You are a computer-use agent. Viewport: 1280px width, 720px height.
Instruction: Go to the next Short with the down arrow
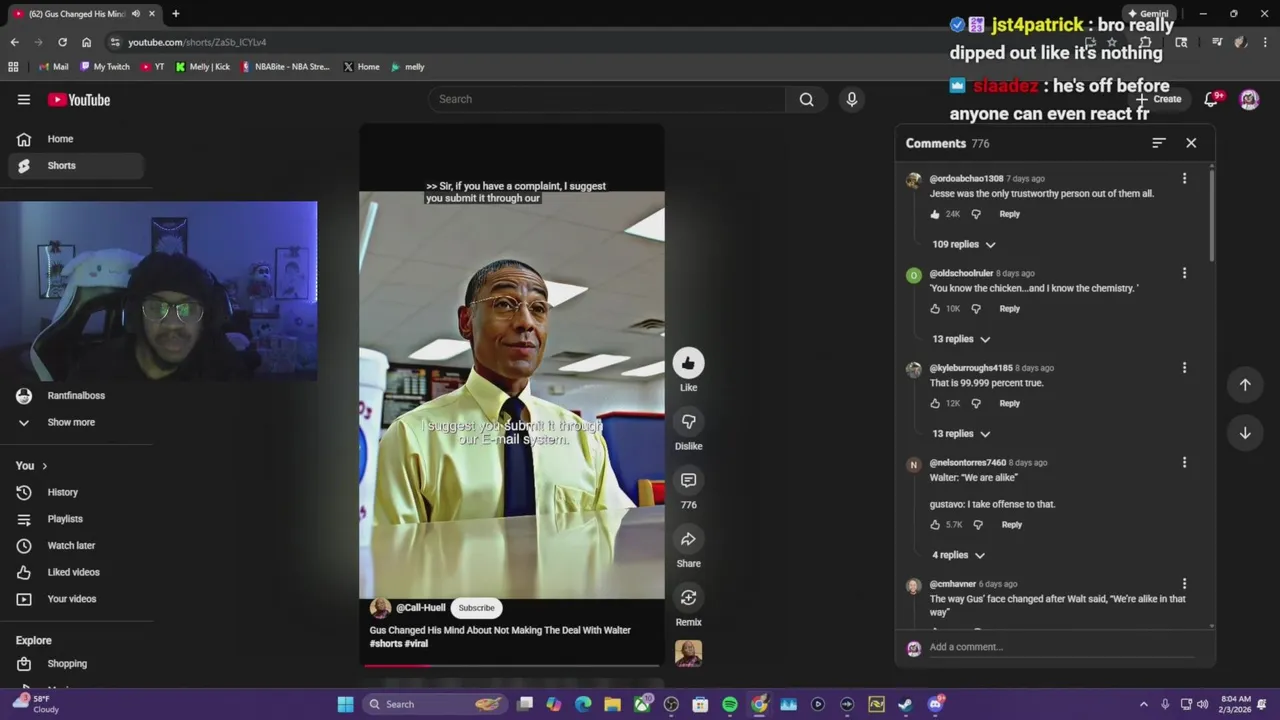click(x=1245, y=433)
